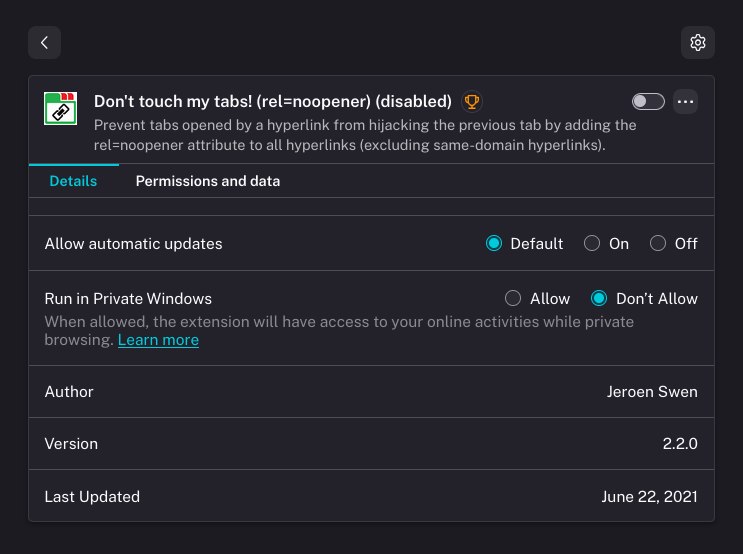Click the author name Jeroen Swen
The width and height of the screenshot is (743, 554).
coord(651,391)
